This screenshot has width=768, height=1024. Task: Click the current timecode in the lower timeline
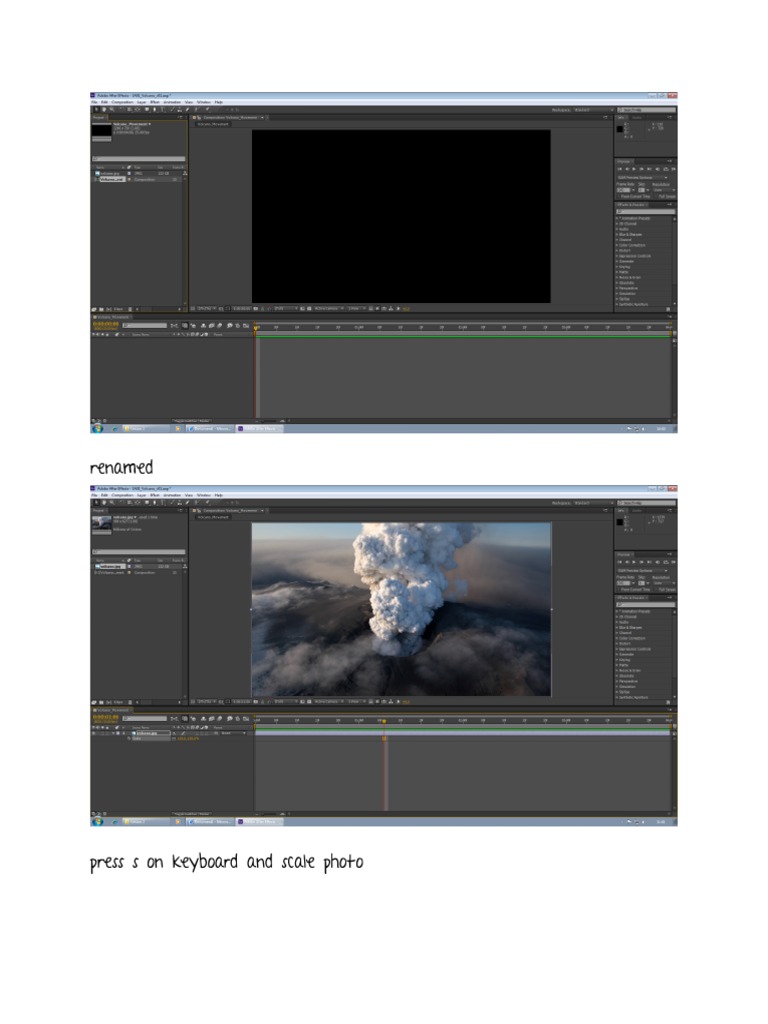click(x=105, y=717)
